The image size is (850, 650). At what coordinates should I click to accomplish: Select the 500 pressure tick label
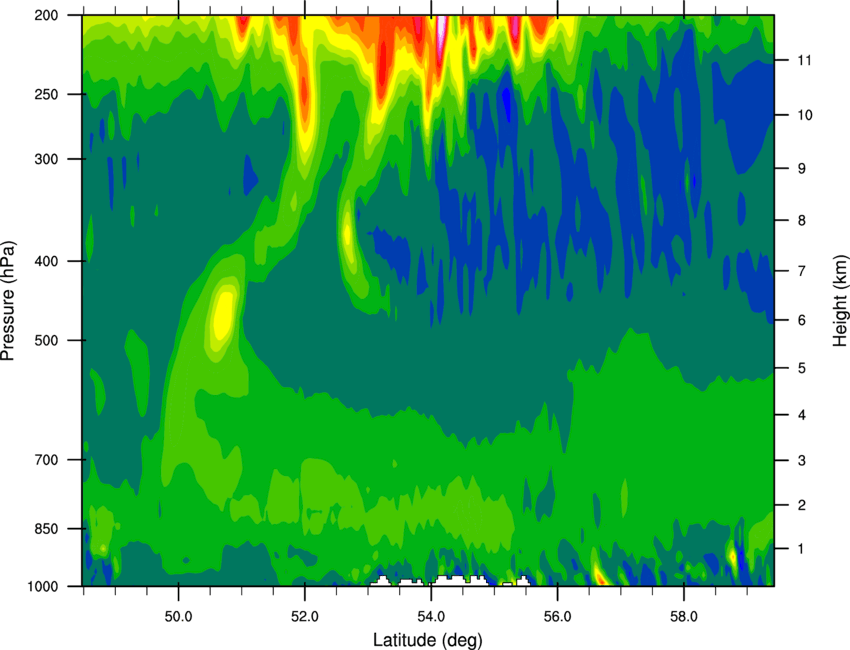tap(46, 340)
